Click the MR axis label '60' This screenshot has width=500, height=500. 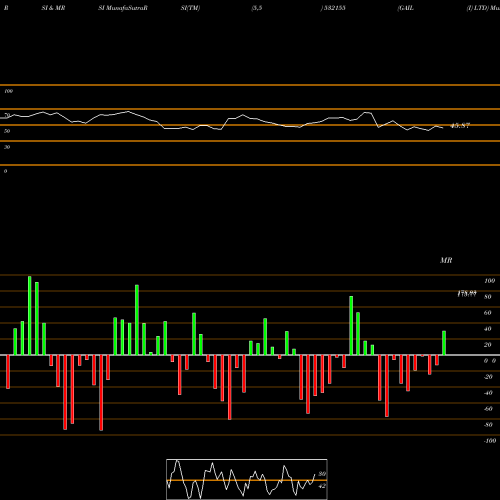point(488,313)
